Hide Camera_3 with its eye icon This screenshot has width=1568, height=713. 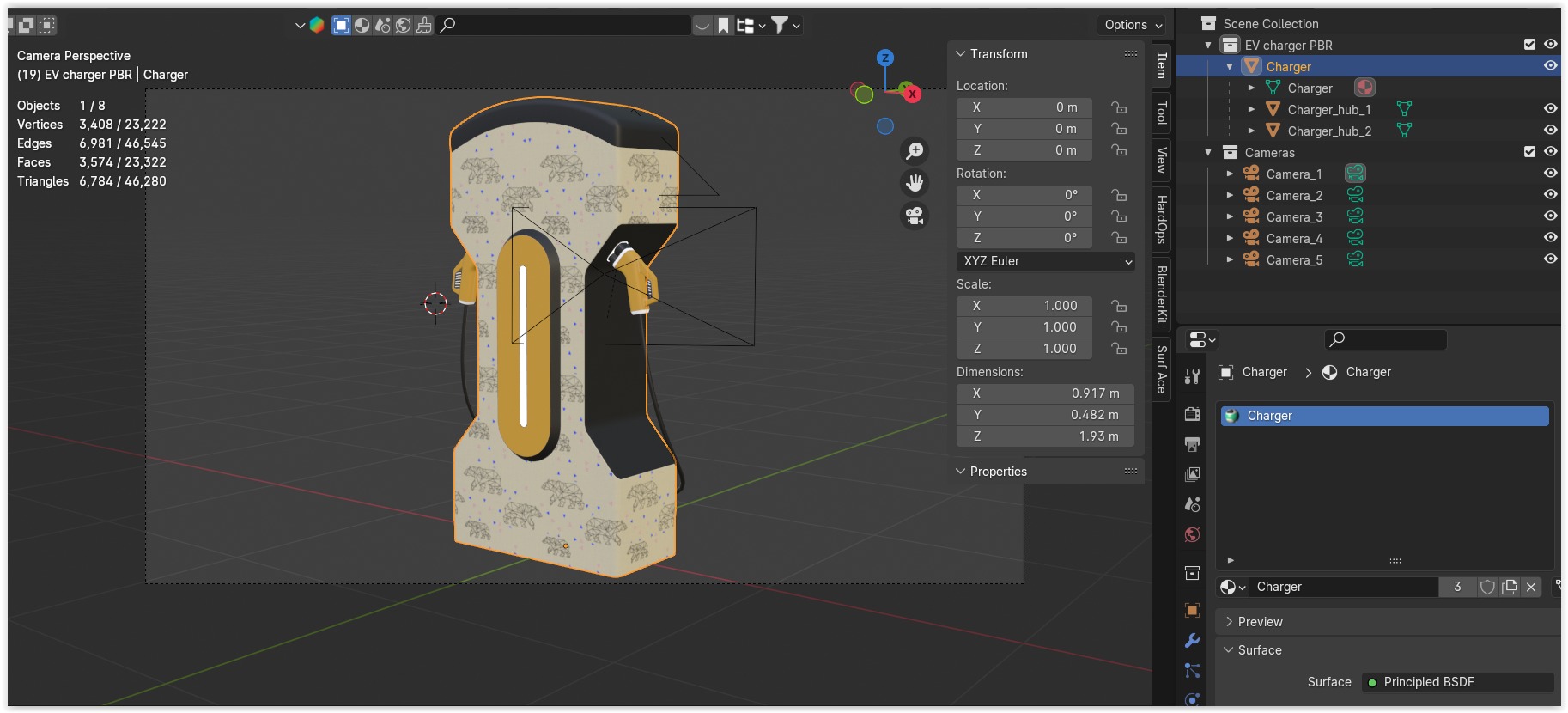tap(1551, 216)
